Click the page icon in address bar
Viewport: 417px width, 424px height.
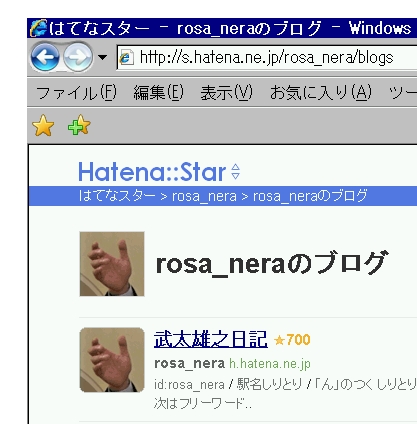click(x=127, y=57)
